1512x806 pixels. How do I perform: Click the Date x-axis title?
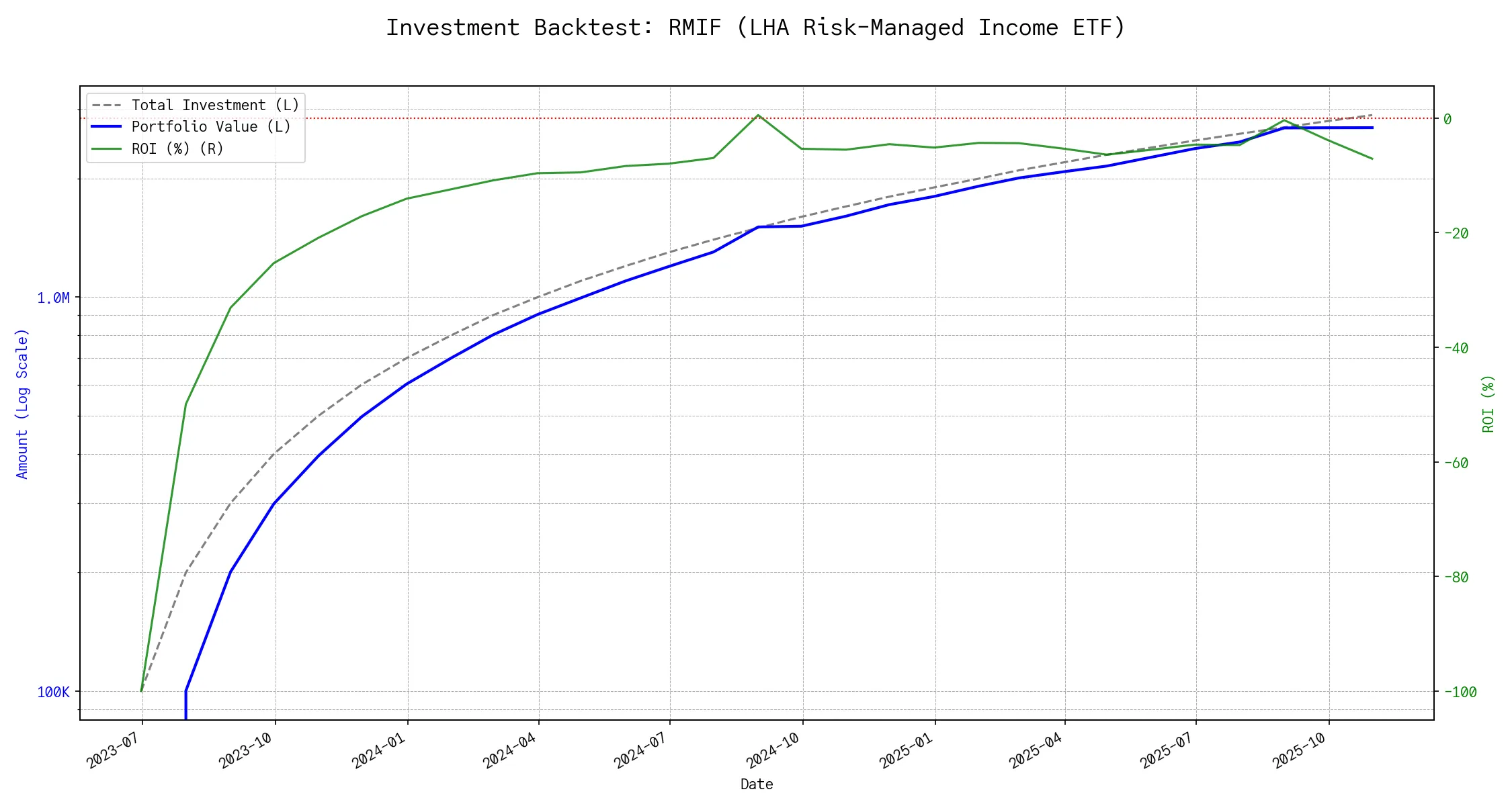click(x=756, y=785)
